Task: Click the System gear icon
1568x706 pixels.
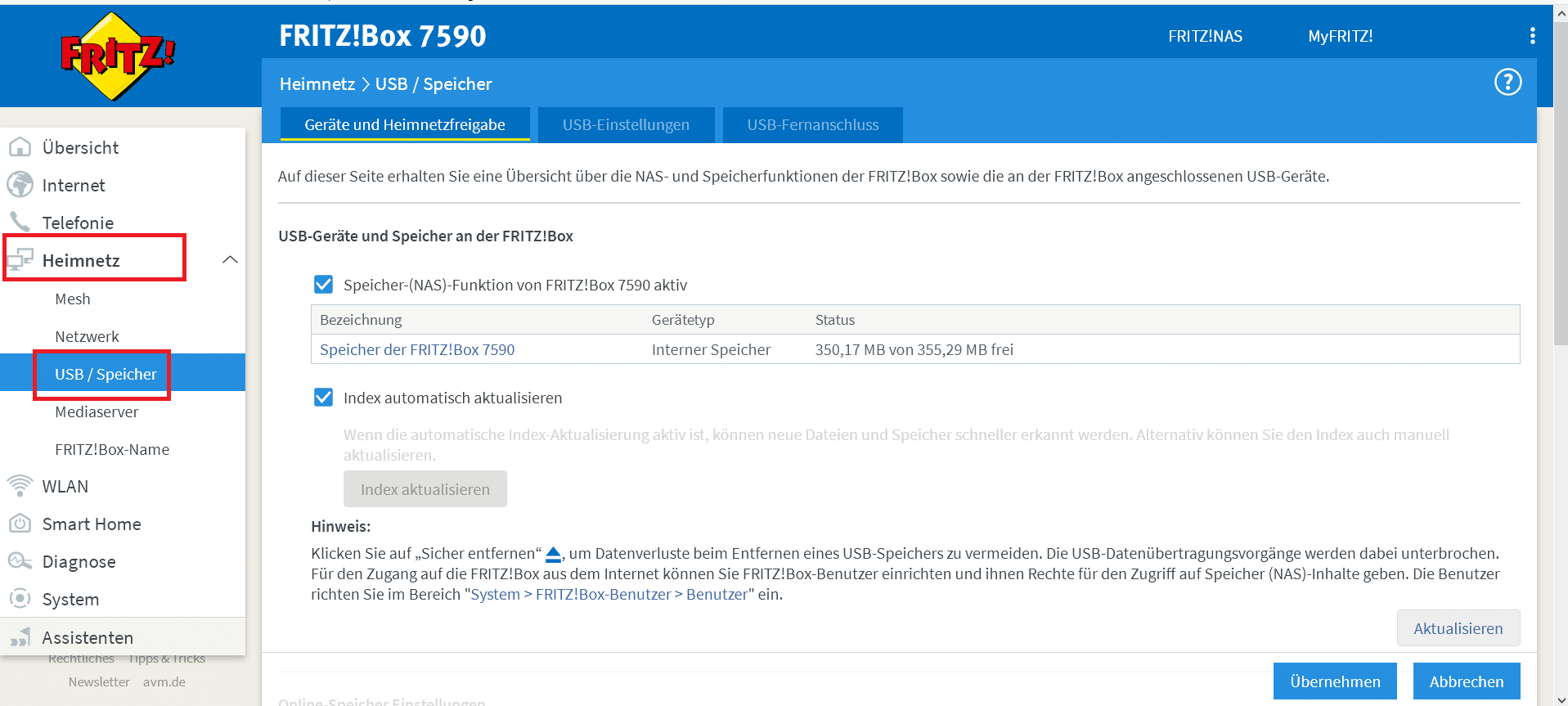Action: tap(20, 599)
